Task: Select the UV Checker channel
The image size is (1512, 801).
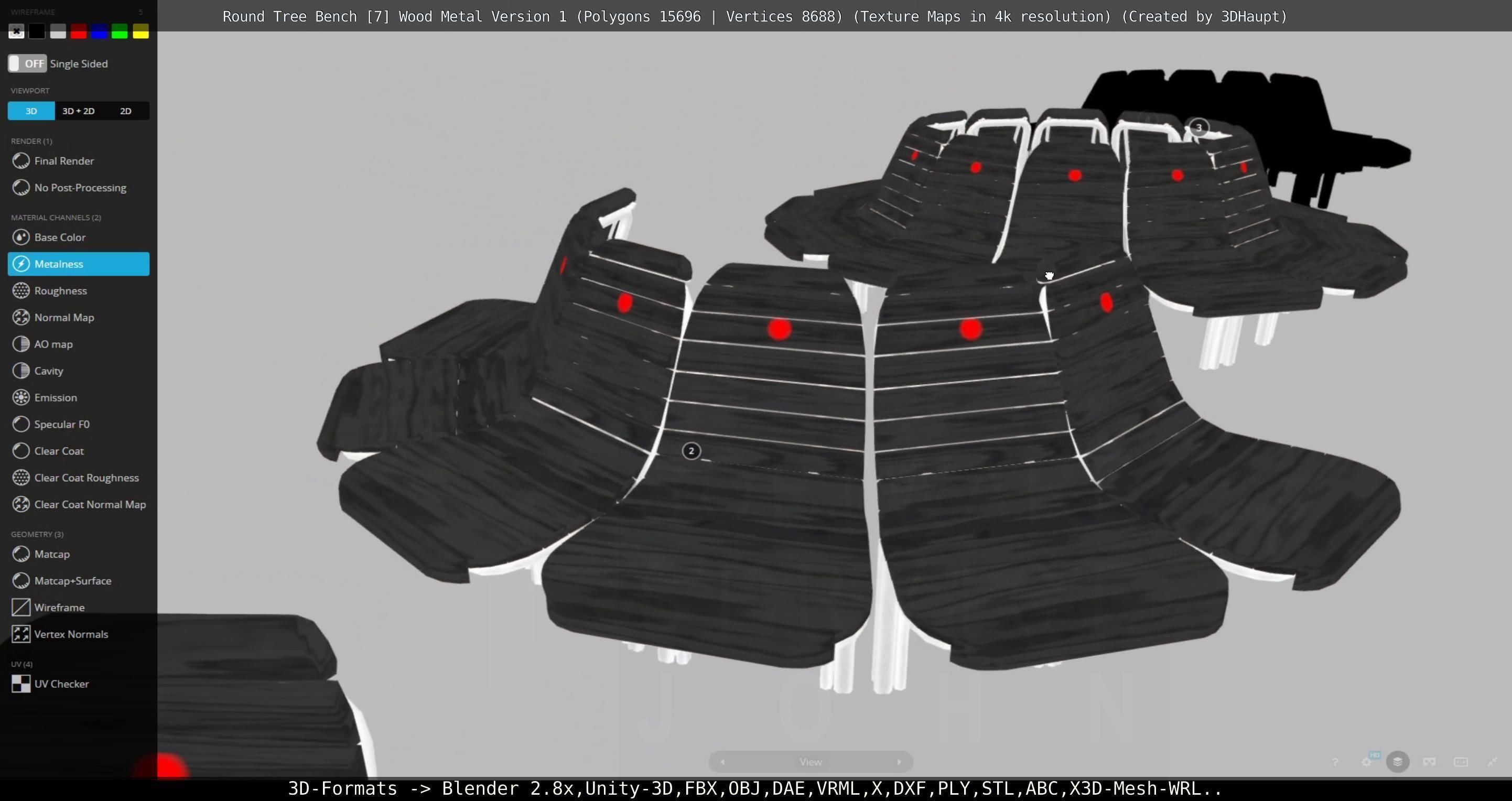Action: 61,684
